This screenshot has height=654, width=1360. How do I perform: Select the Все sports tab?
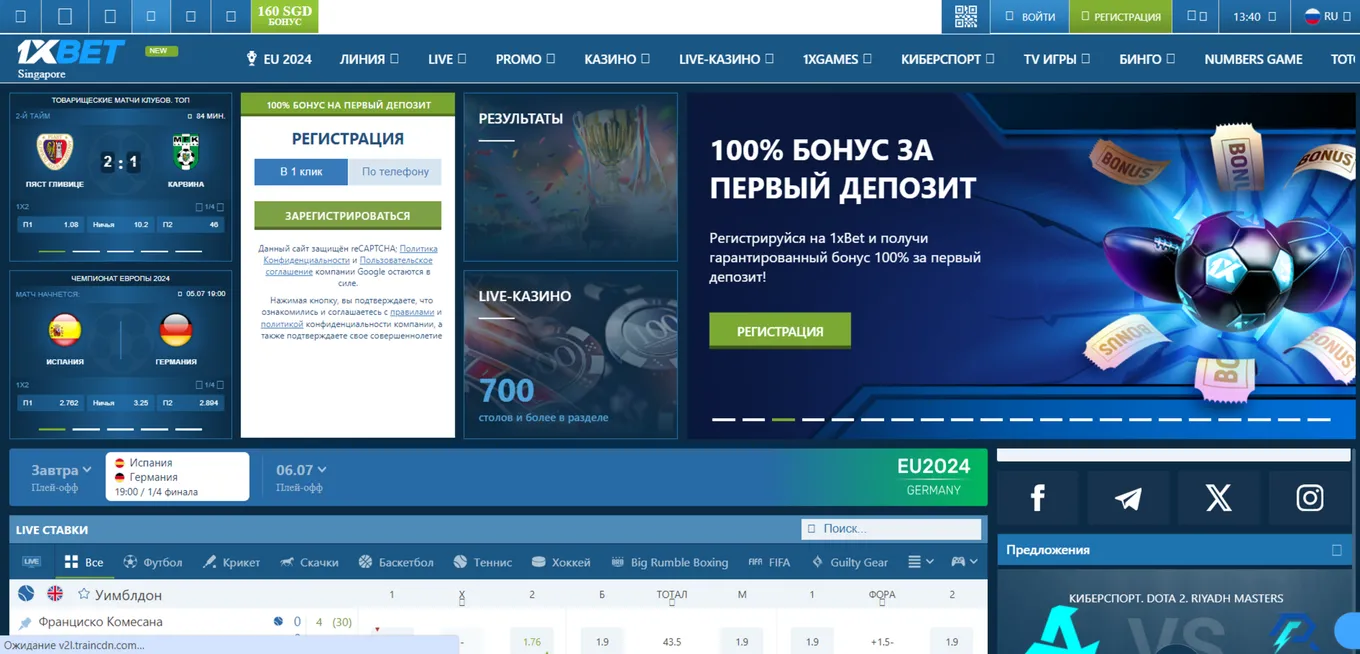tap(83, 562)
